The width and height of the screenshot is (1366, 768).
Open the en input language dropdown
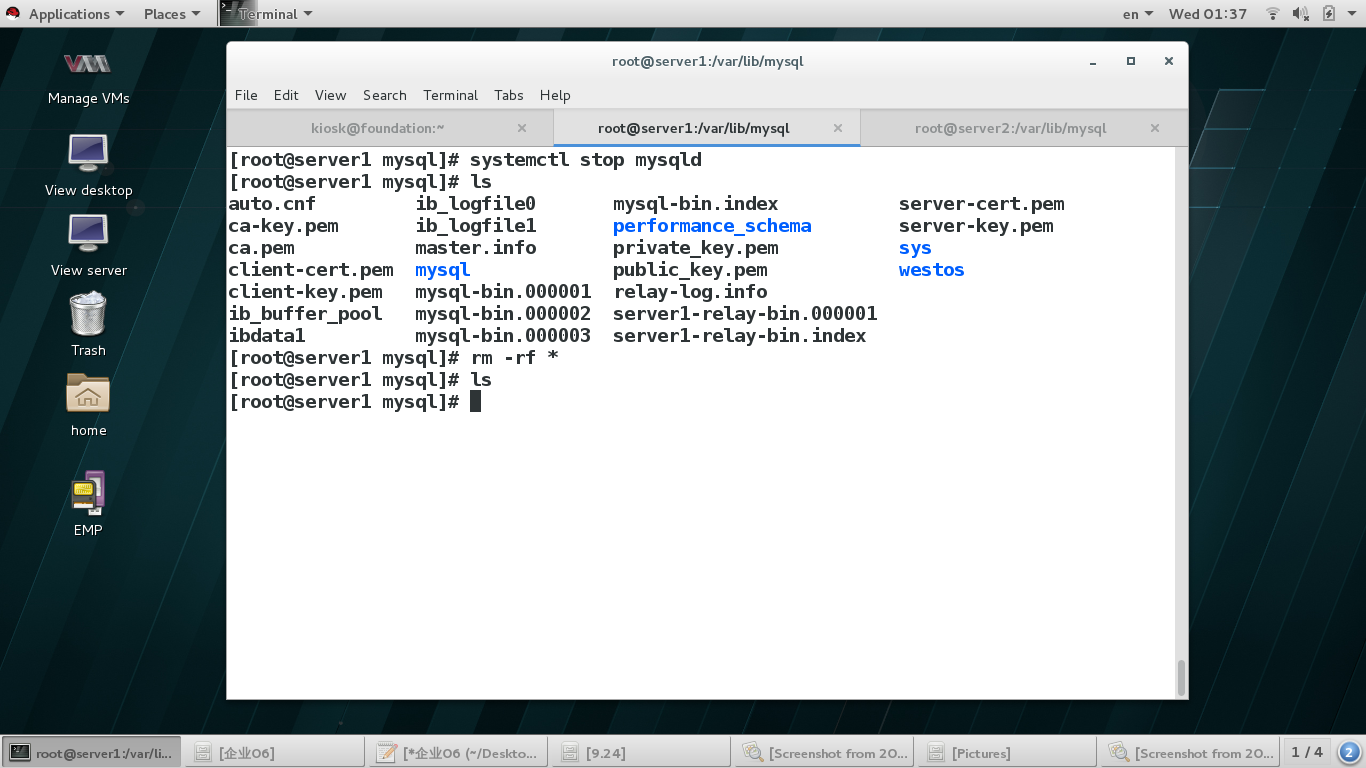click(x=1138, y=14)
